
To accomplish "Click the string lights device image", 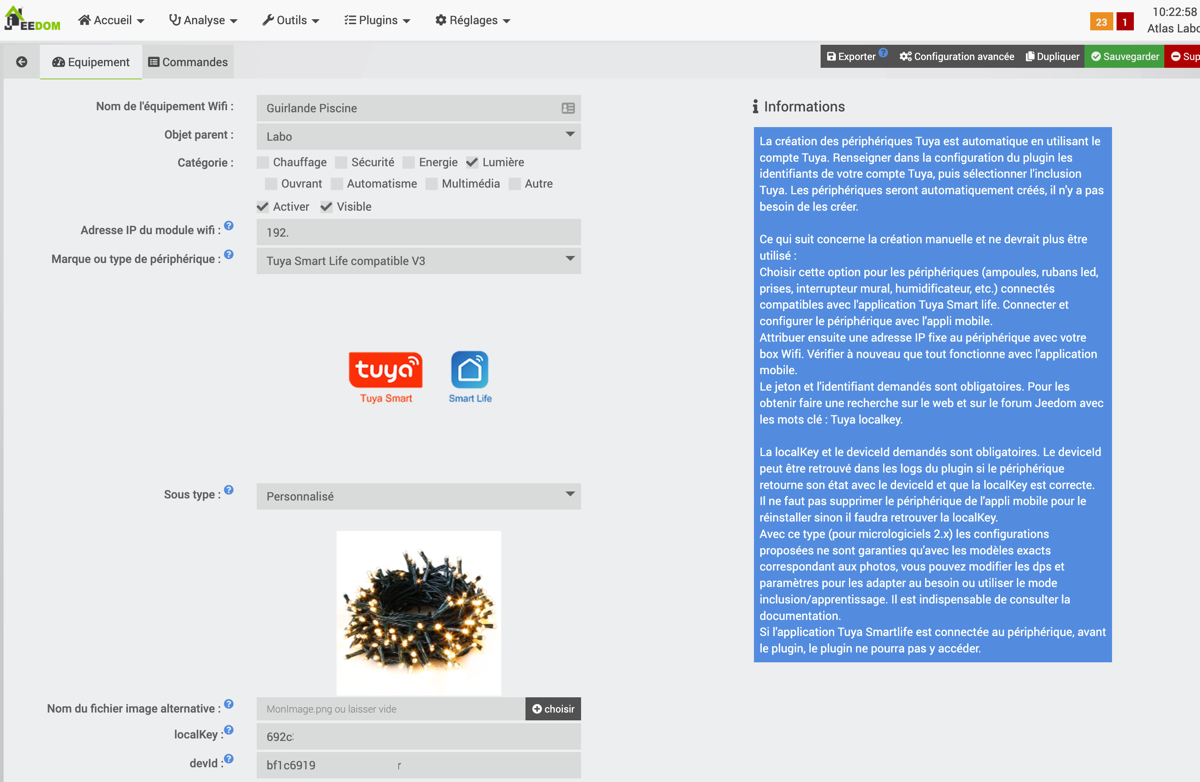I will click(x=419, y=613).
